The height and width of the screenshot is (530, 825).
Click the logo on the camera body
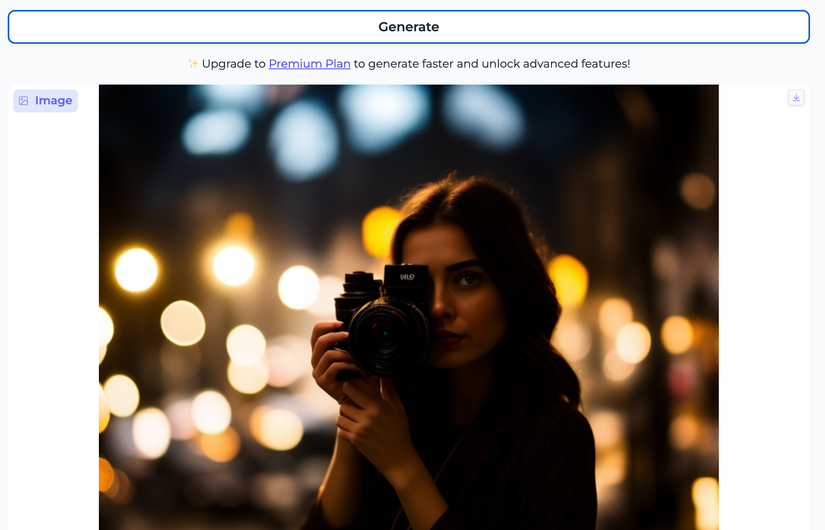point(407,277)
